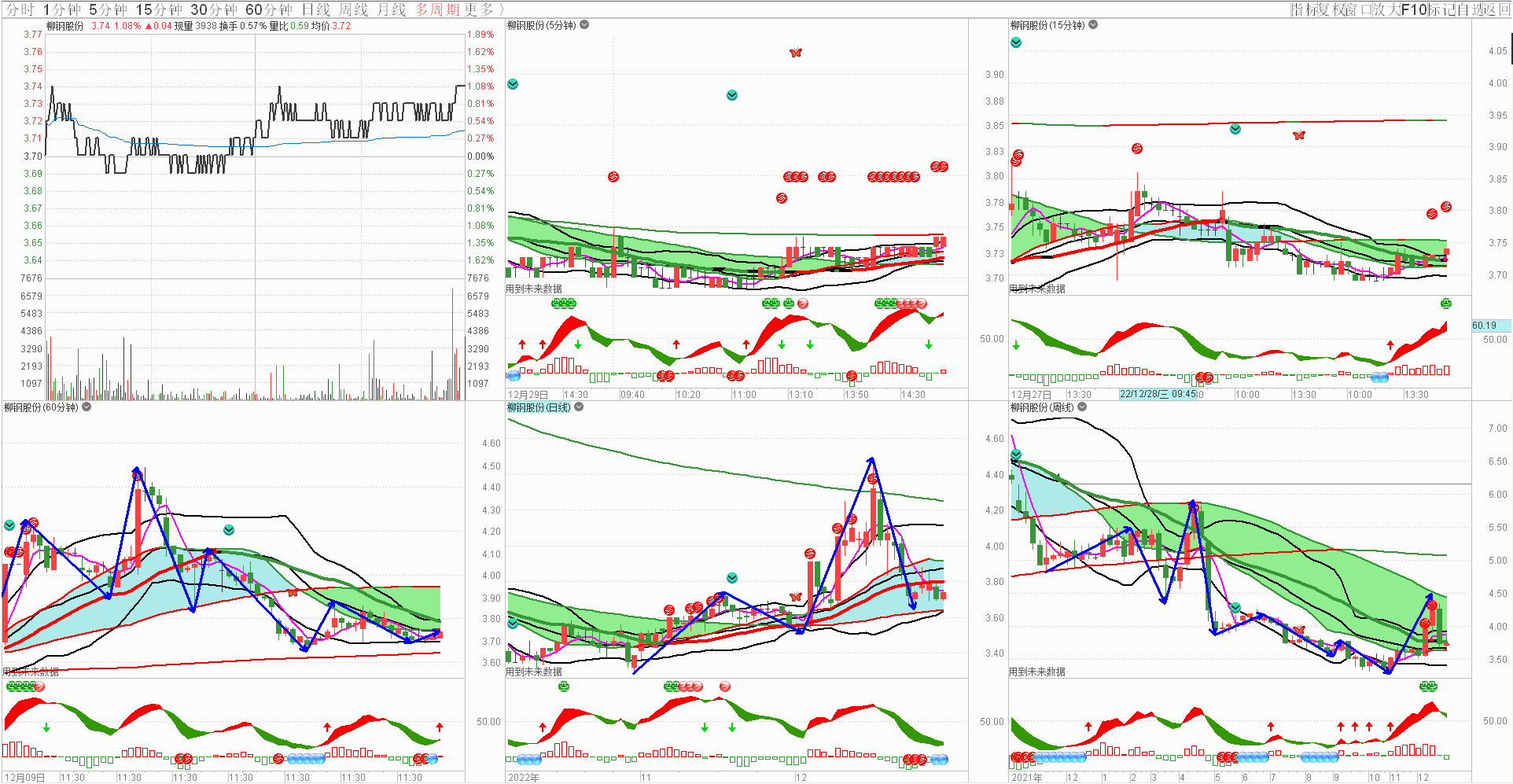This screenshot has height=784, width=1513.
Task: Click the 复权 adjustment button
Action: coord(1331,9)
